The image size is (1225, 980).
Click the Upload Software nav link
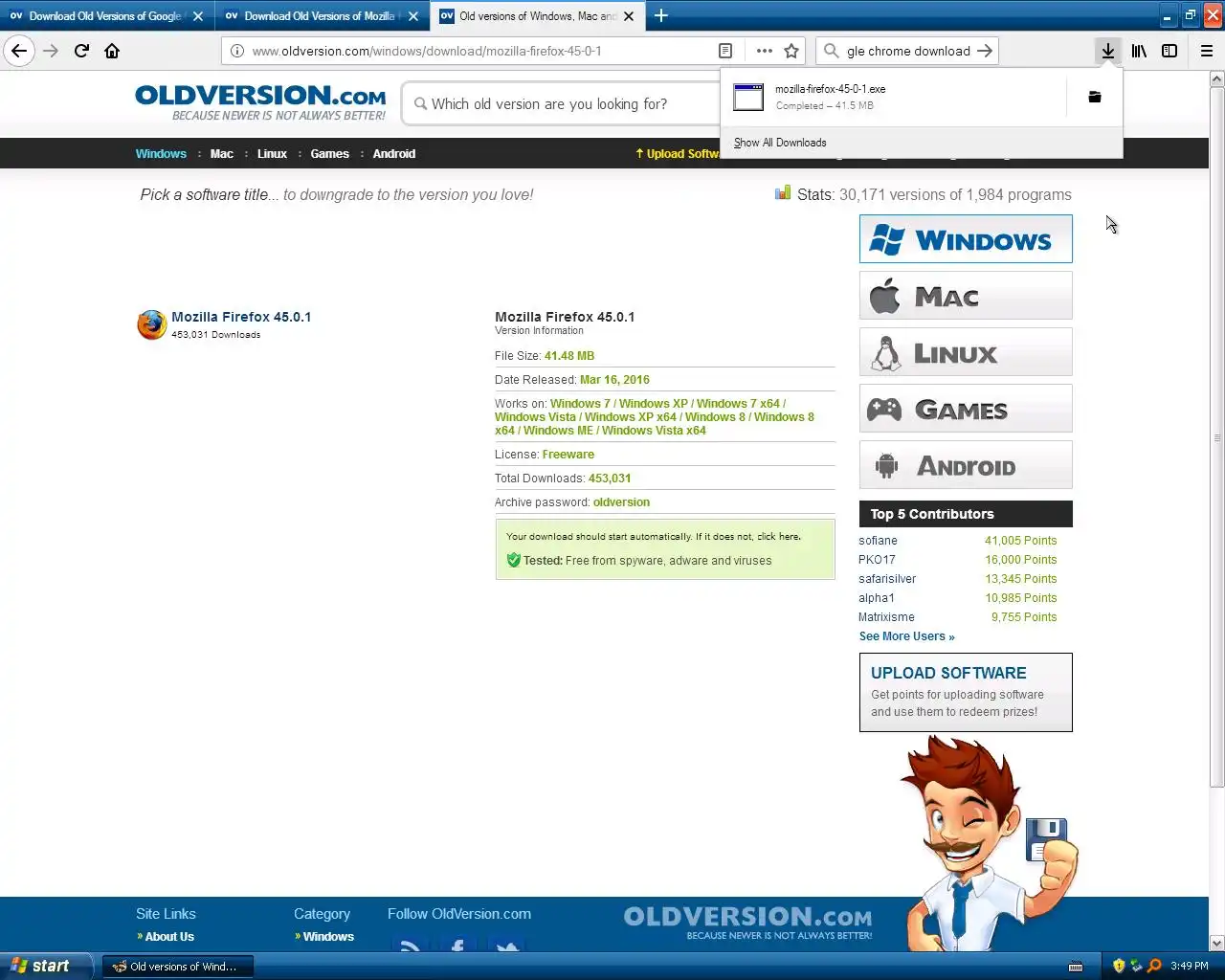(678, 153)
